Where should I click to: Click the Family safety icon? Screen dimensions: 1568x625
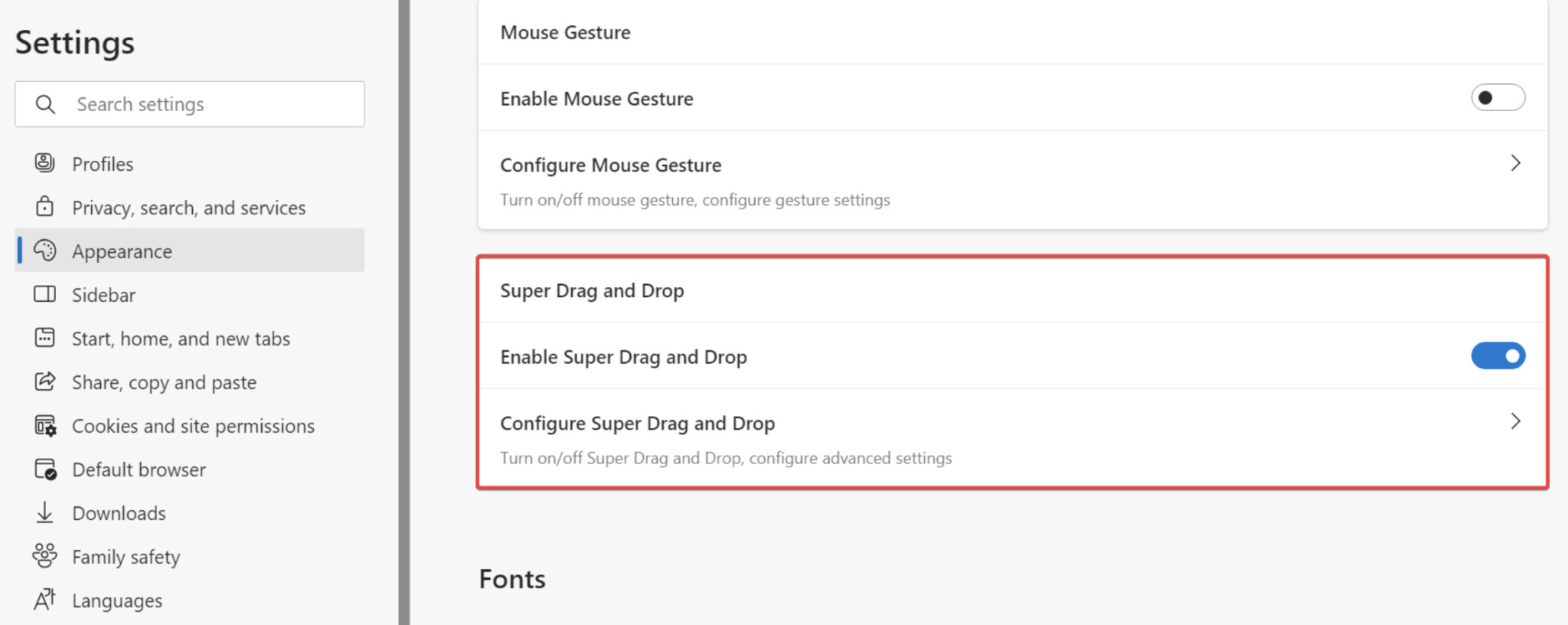pyautogui.click(x=44, y=556)
